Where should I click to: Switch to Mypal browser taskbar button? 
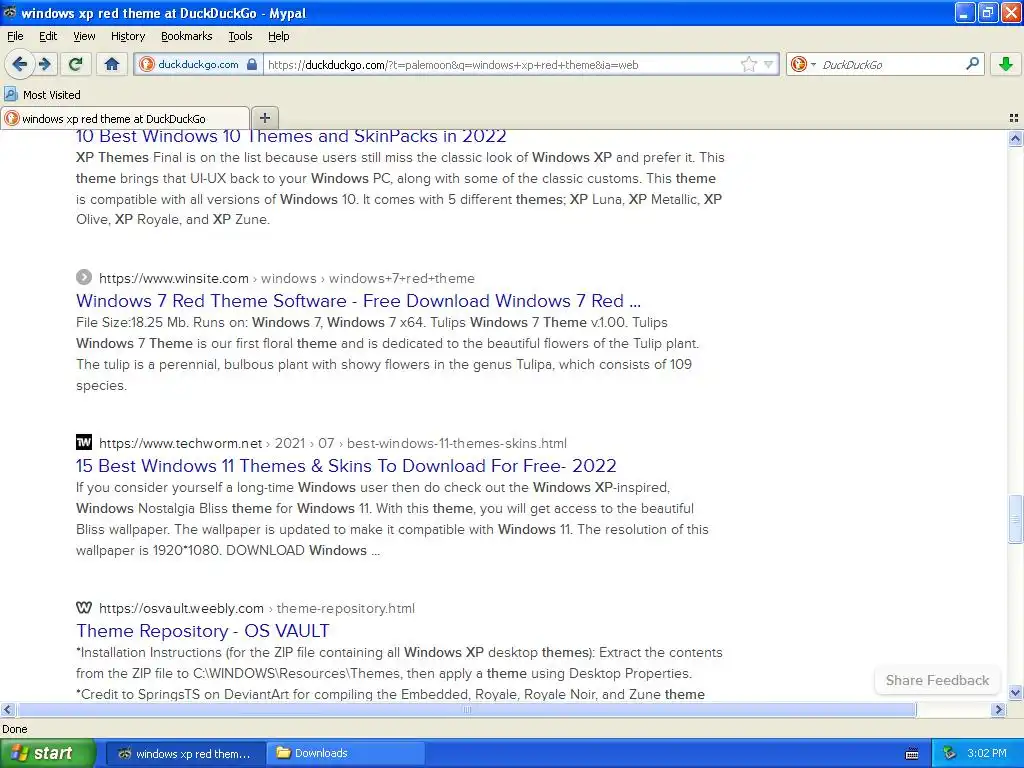(x=185, y=754)
